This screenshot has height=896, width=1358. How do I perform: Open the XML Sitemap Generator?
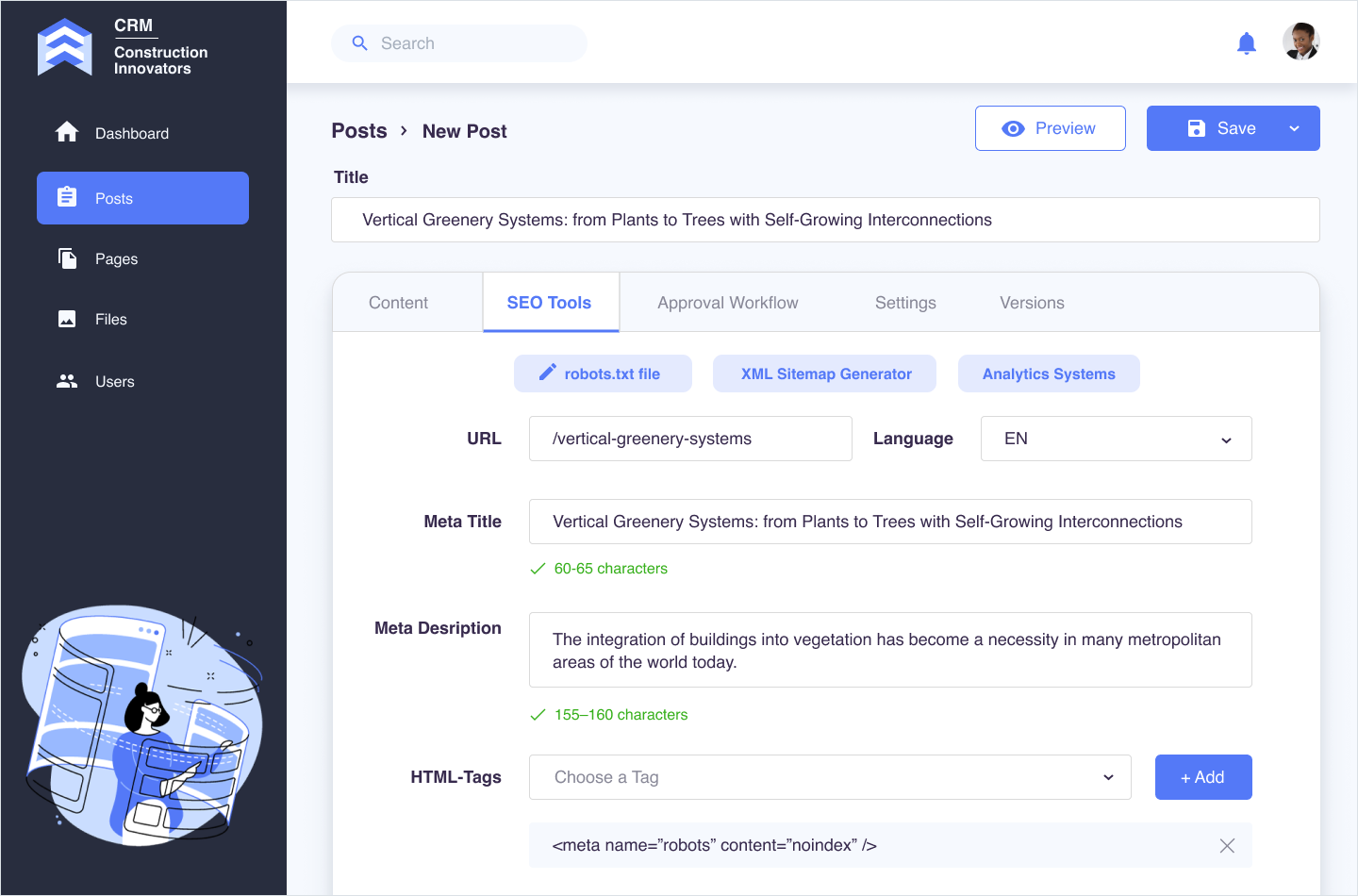(825, 374)
